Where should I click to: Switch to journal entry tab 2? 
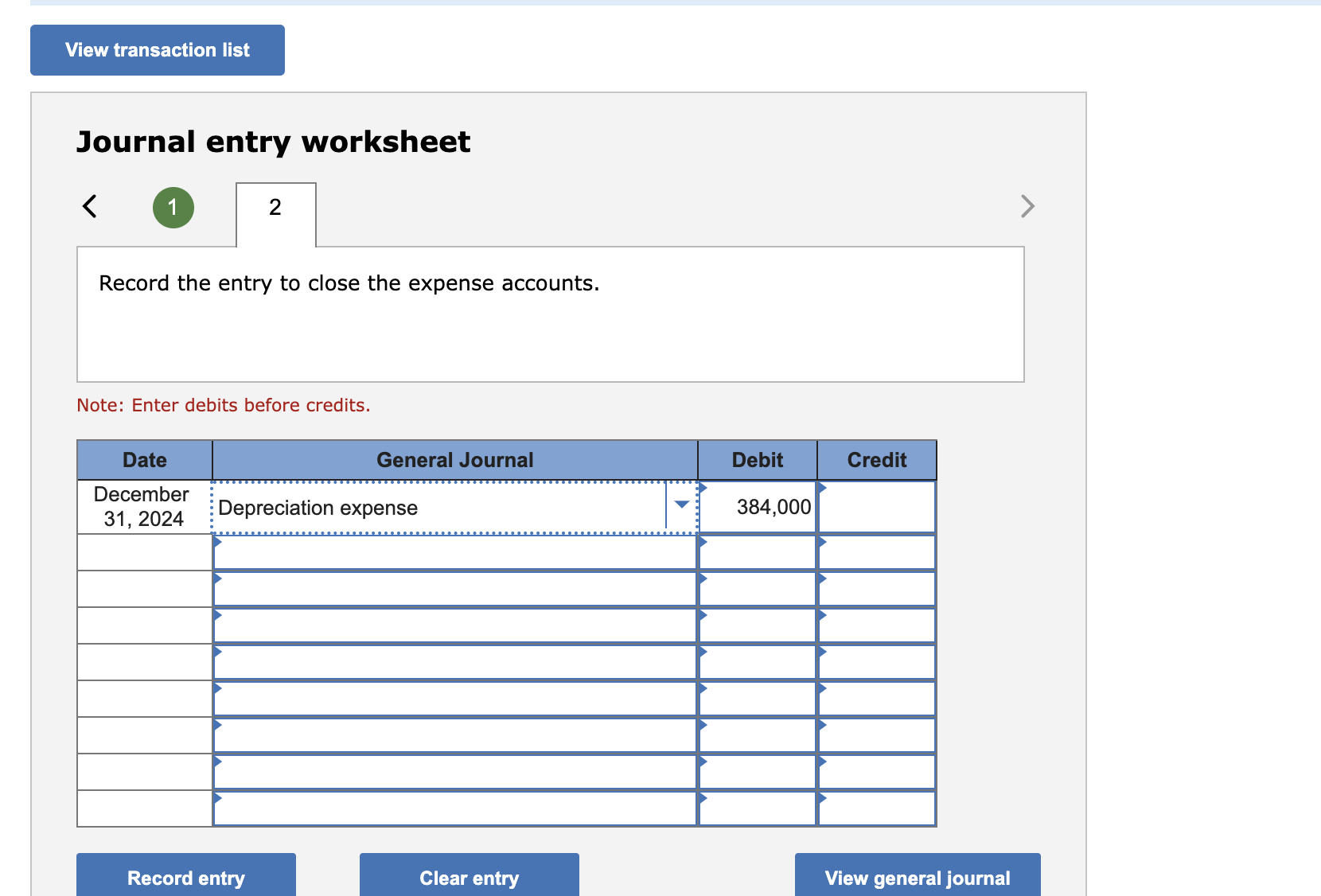click(x=275, y=207)
